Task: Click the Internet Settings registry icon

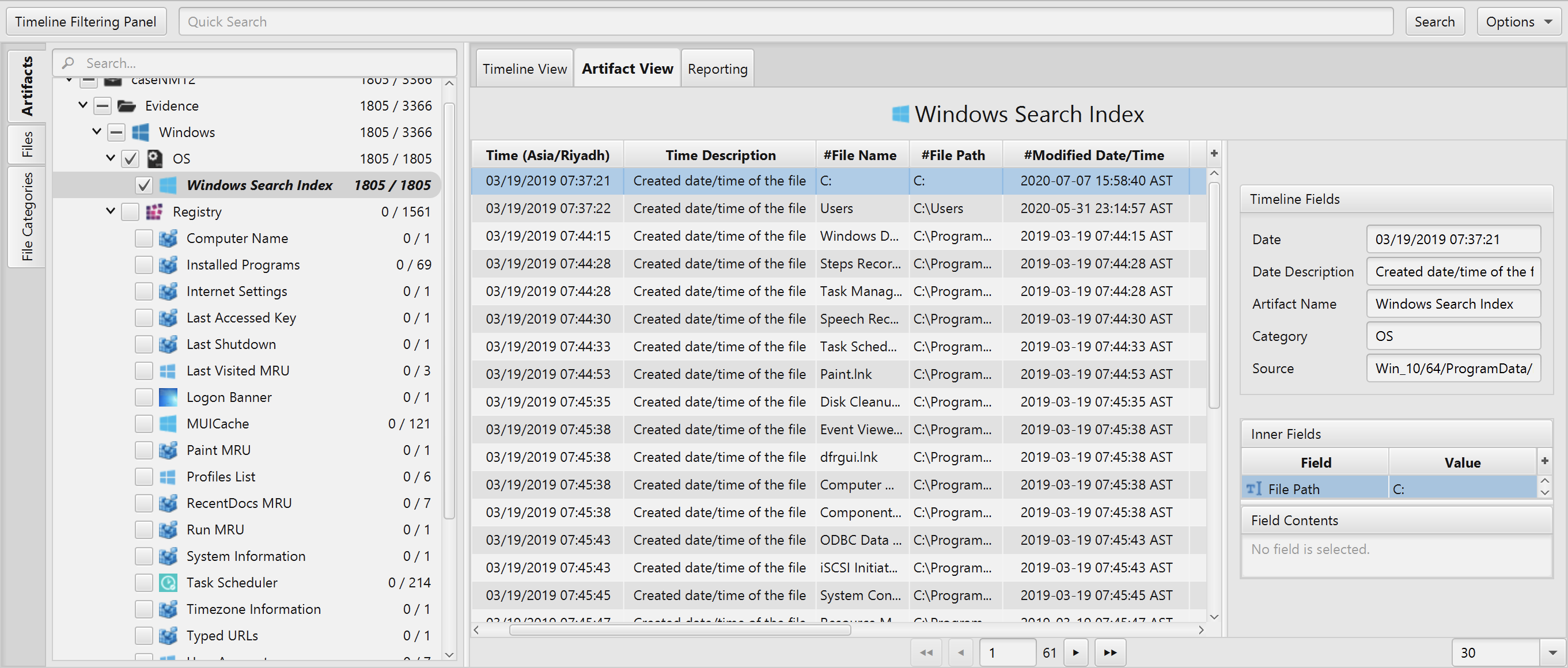Action: click(168, 291)
